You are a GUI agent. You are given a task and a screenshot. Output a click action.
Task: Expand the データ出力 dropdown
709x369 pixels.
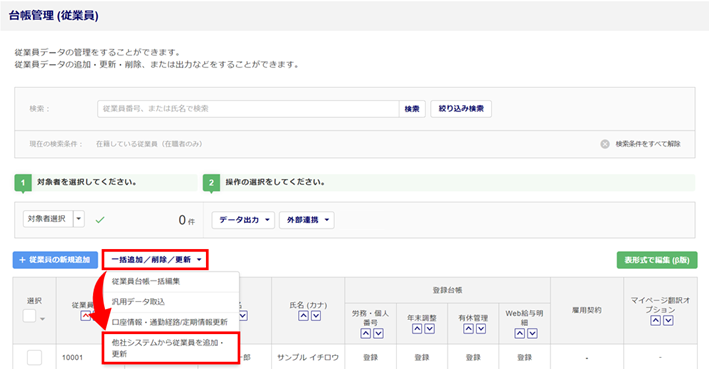tap(243, 220)
